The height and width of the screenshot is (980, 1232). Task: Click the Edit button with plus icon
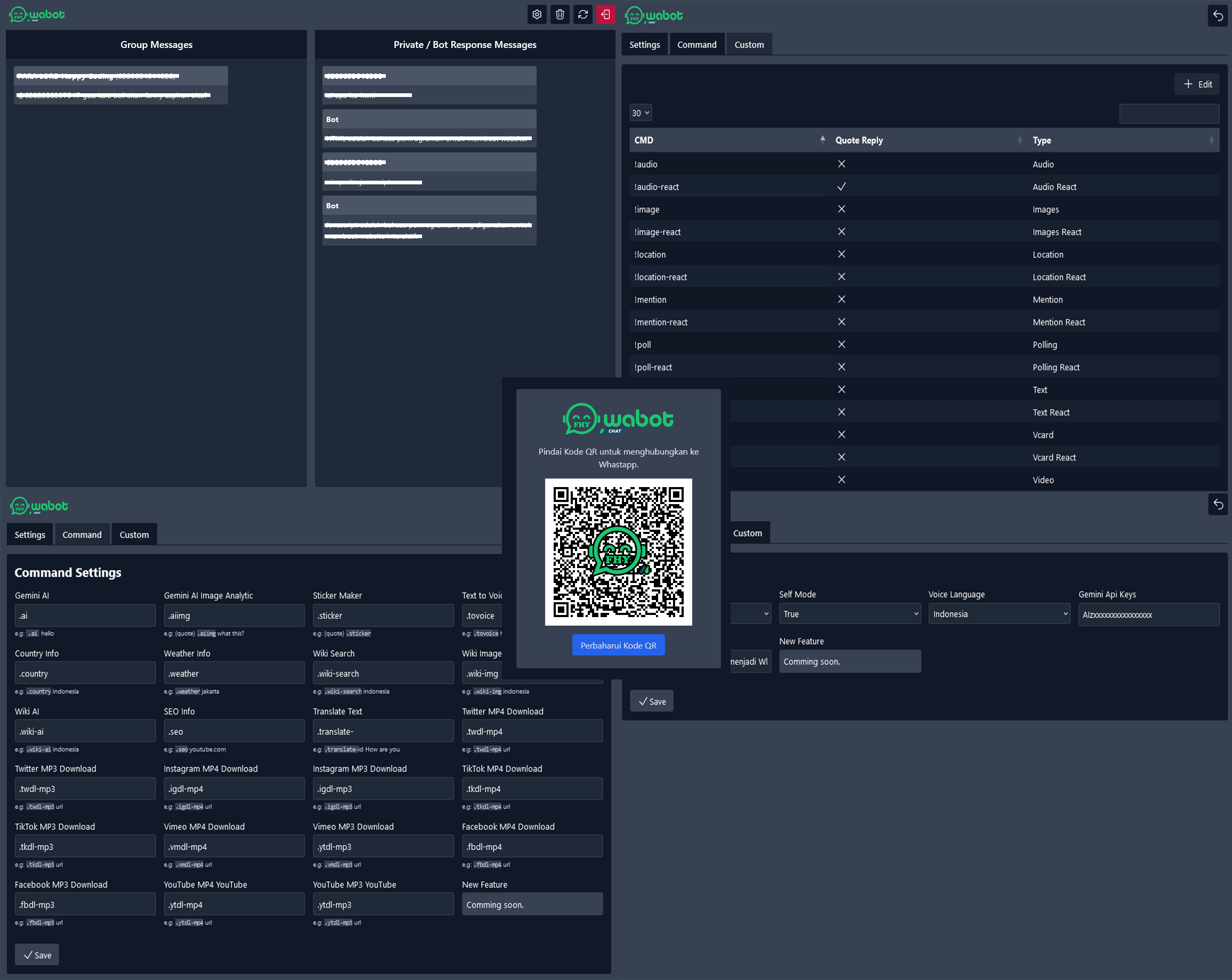(1197, 84)
